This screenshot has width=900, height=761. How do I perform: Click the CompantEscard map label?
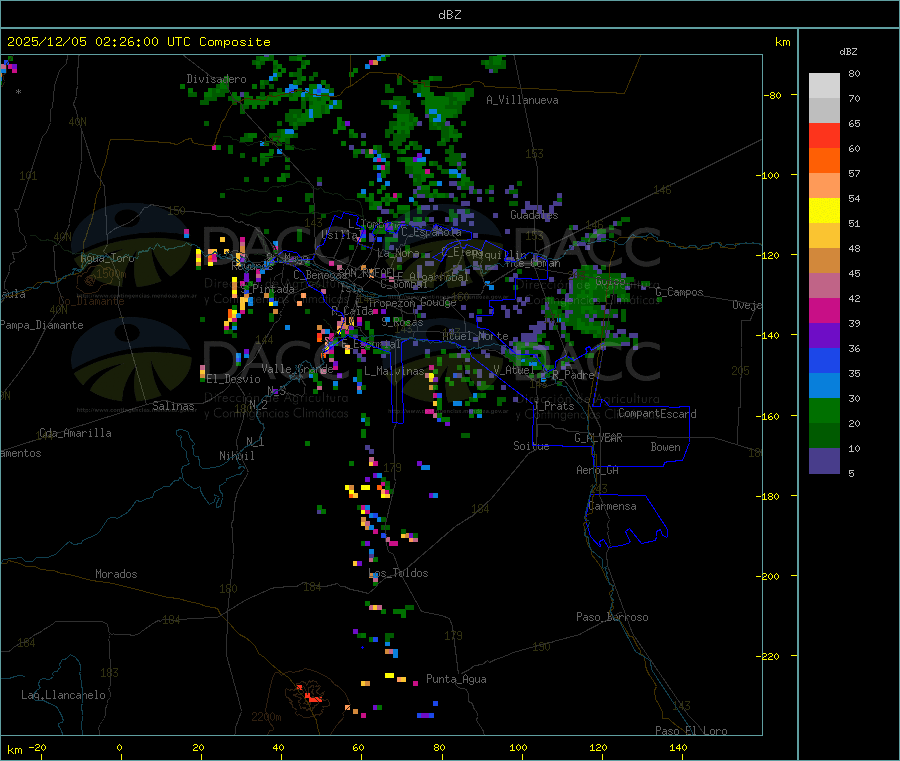click(x=657, y=414)
